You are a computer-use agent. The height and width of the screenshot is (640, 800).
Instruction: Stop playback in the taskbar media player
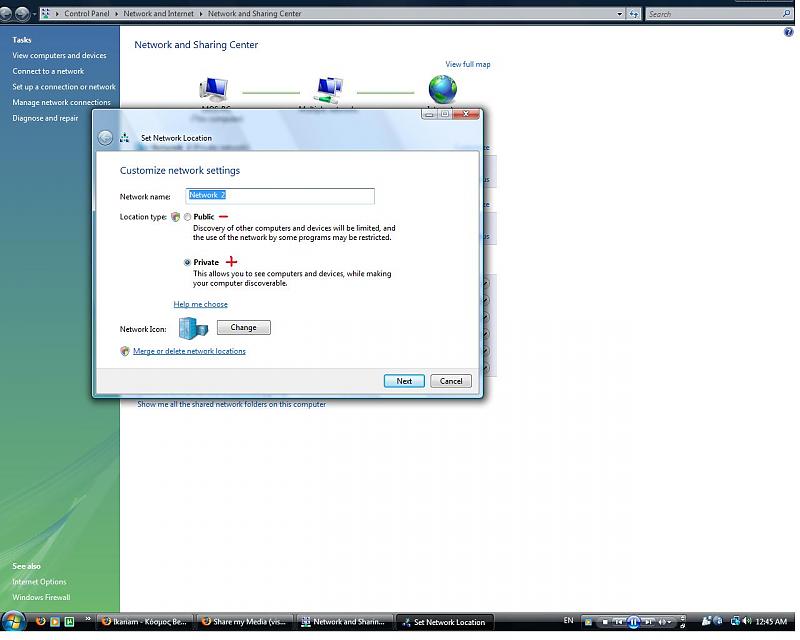[x=604, y=622]
